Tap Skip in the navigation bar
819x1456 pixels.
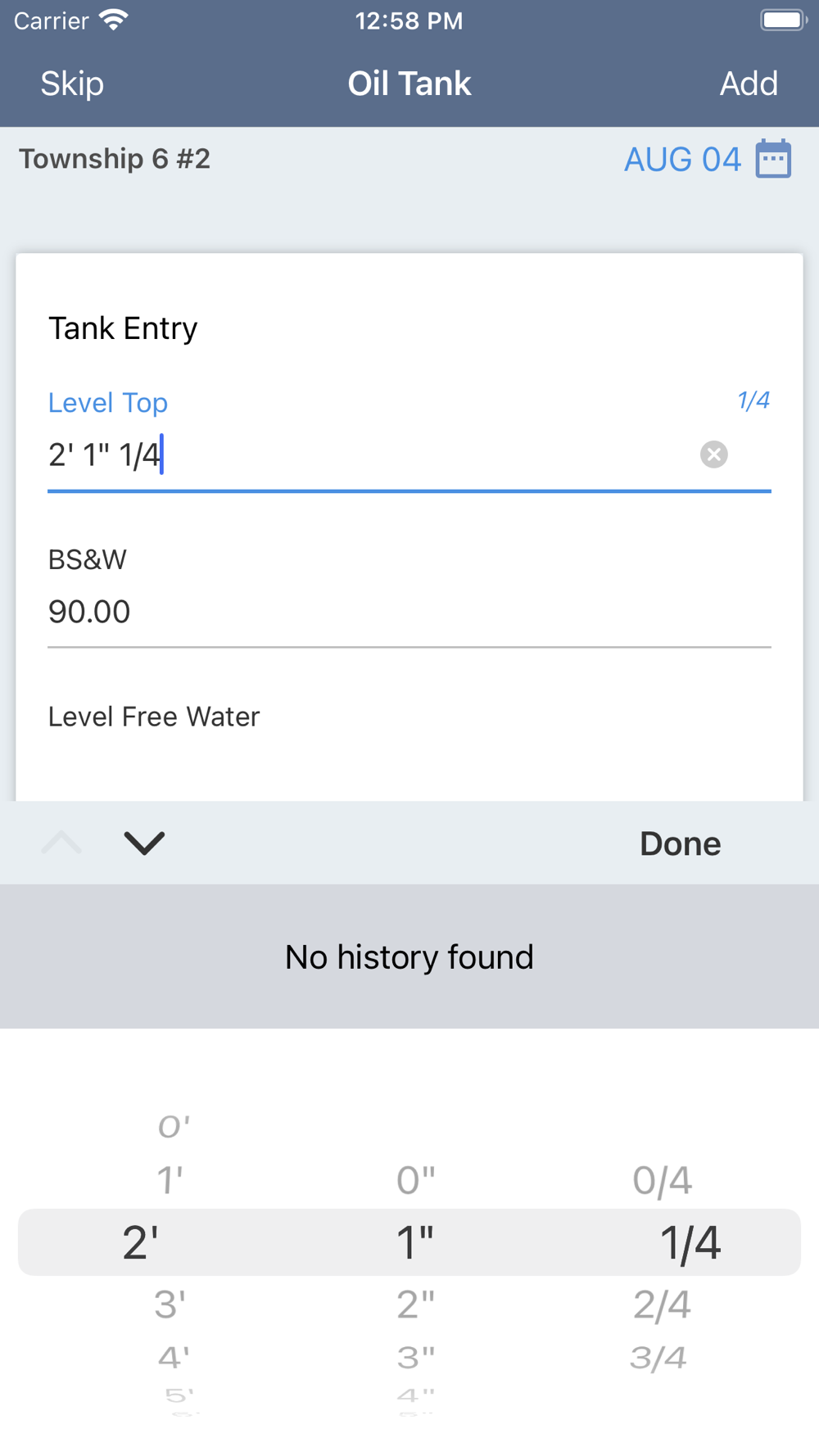(72, 84)
